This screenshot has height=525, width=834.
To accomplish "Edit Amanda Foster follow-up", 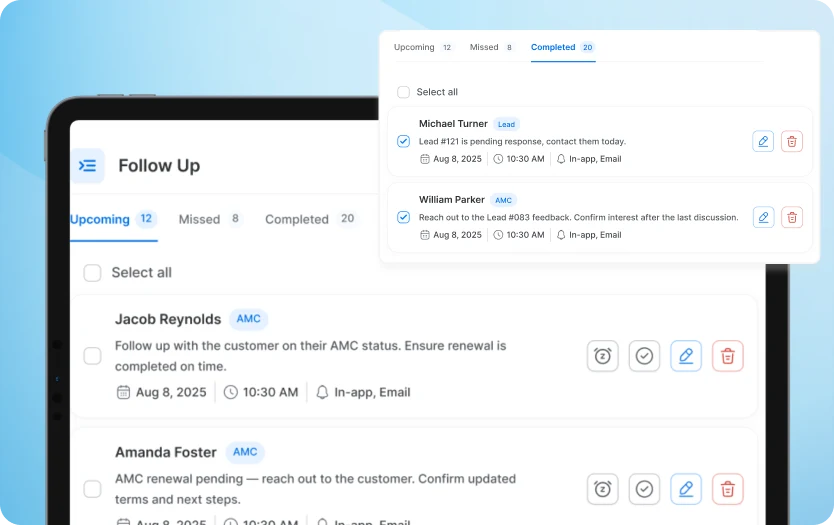I will tap(686, 489).
